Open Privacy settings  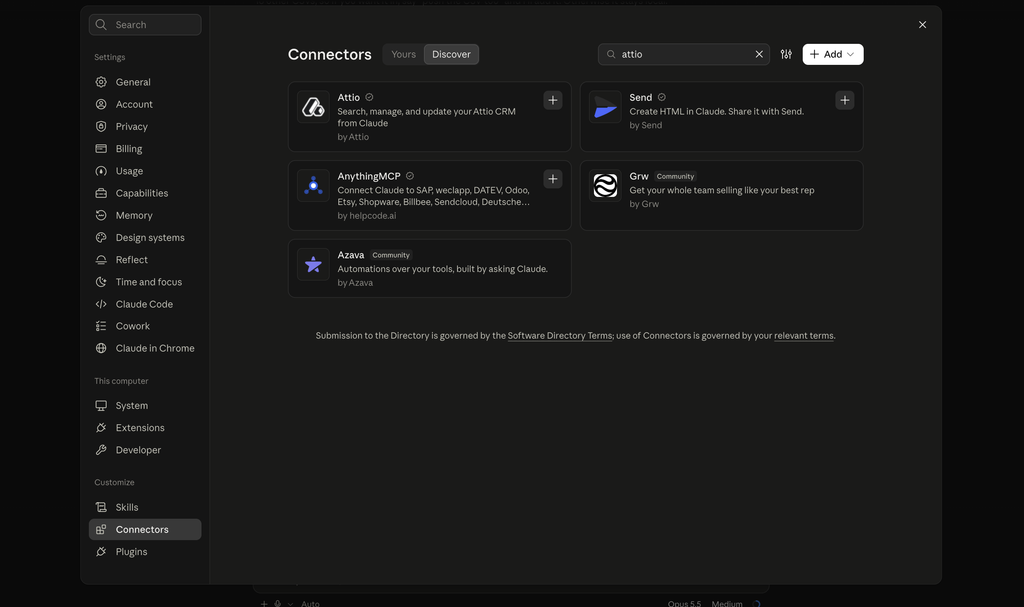click(145, 127)
